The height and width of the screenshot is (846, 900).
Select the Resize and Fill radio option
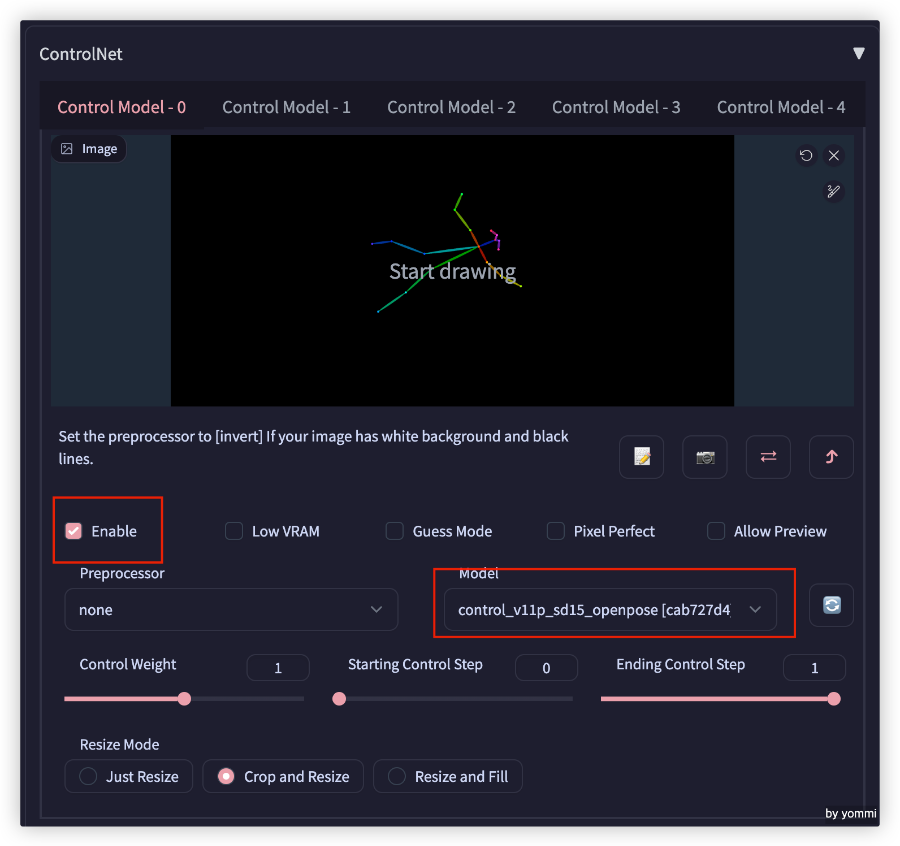point(448,777)
